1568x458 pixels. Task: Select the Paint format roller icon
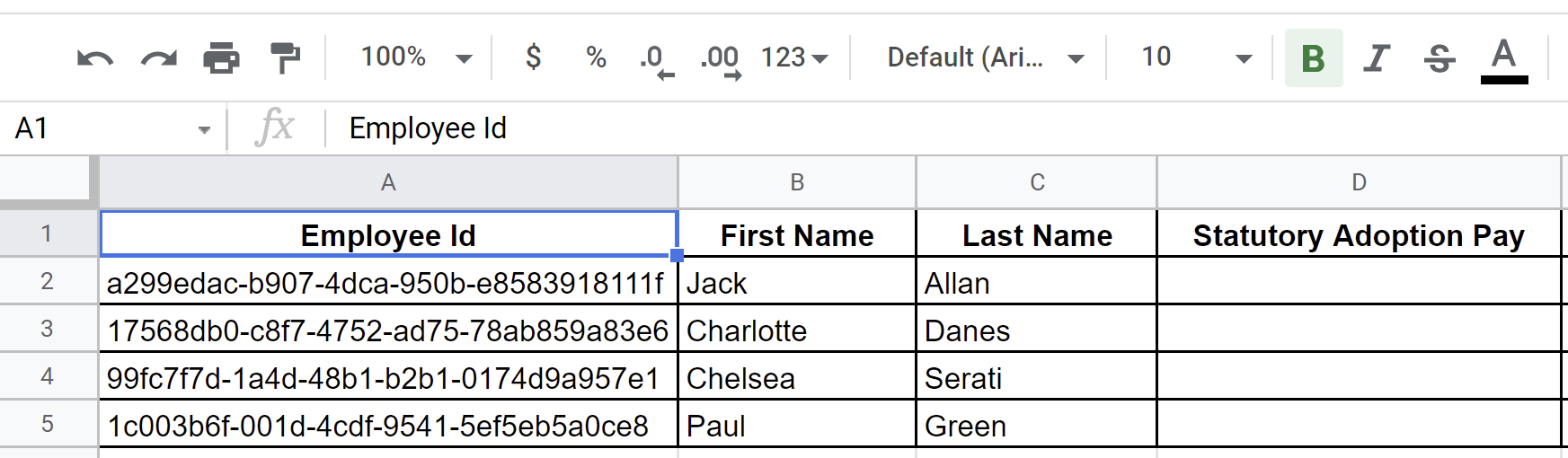(286, 58)
